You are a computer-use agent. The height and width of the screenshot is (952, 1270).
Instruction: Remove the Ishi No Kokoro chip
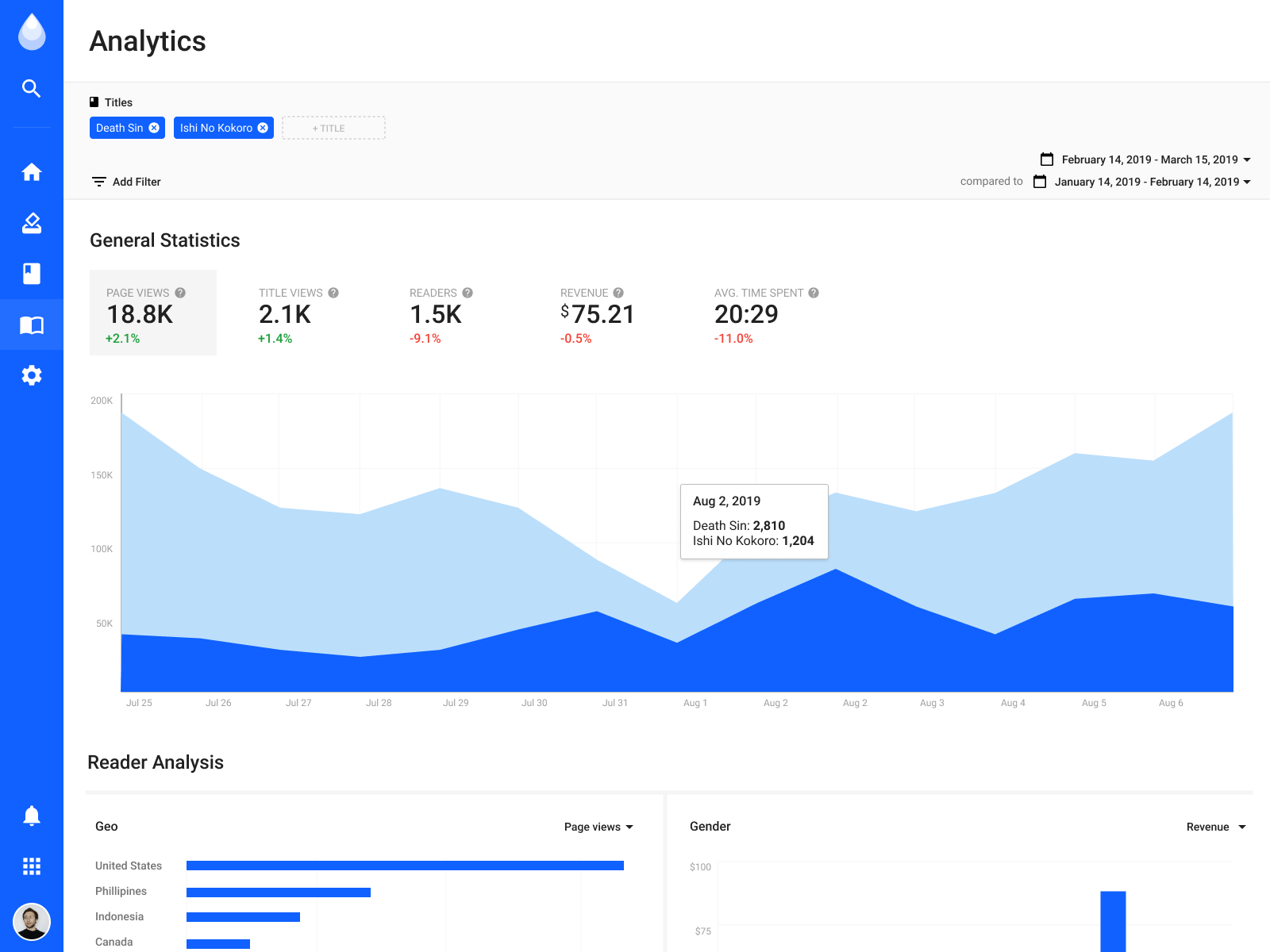coord(263,128)
